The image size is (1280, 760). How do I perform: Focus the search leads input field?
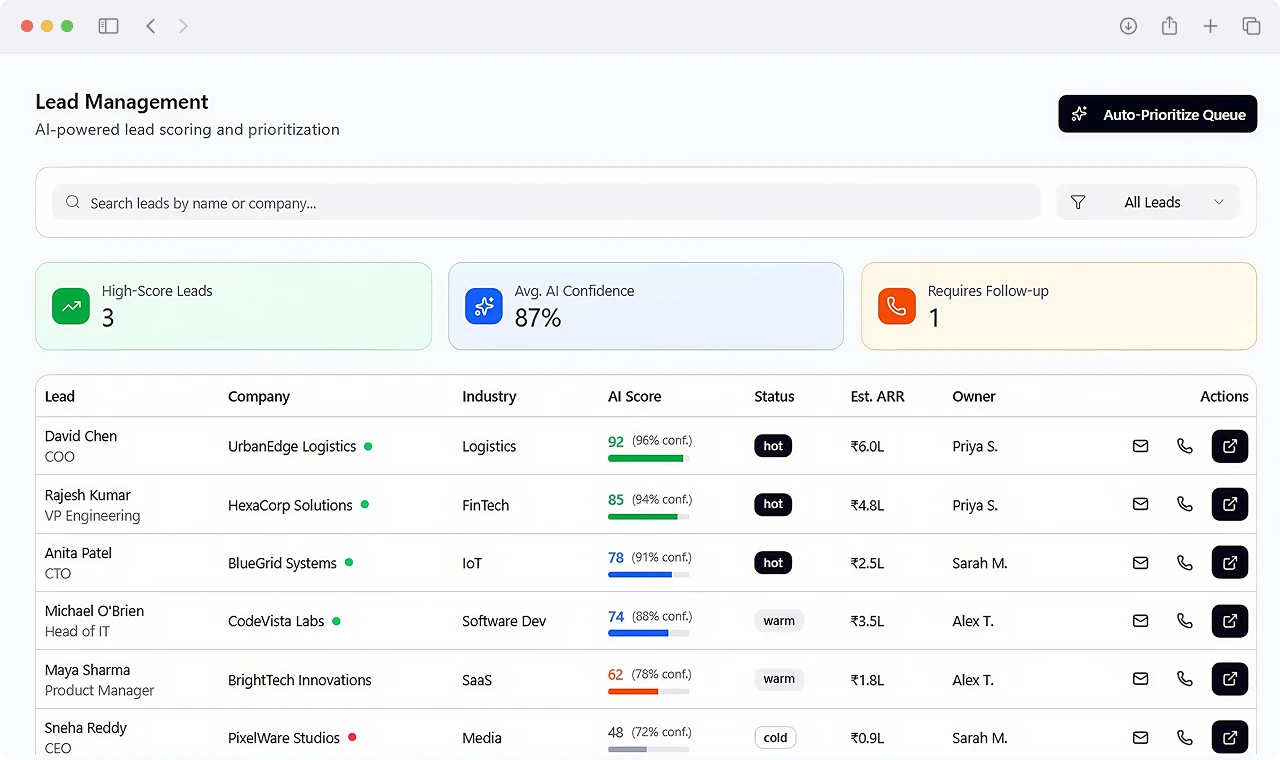546,202
